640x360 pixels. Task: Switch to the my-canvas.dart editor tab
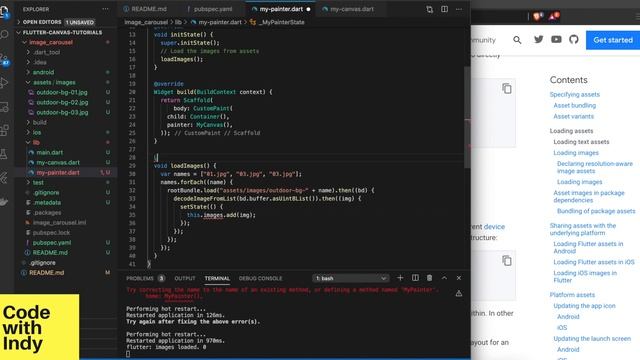pyautogui.click(x=348, y=9)
